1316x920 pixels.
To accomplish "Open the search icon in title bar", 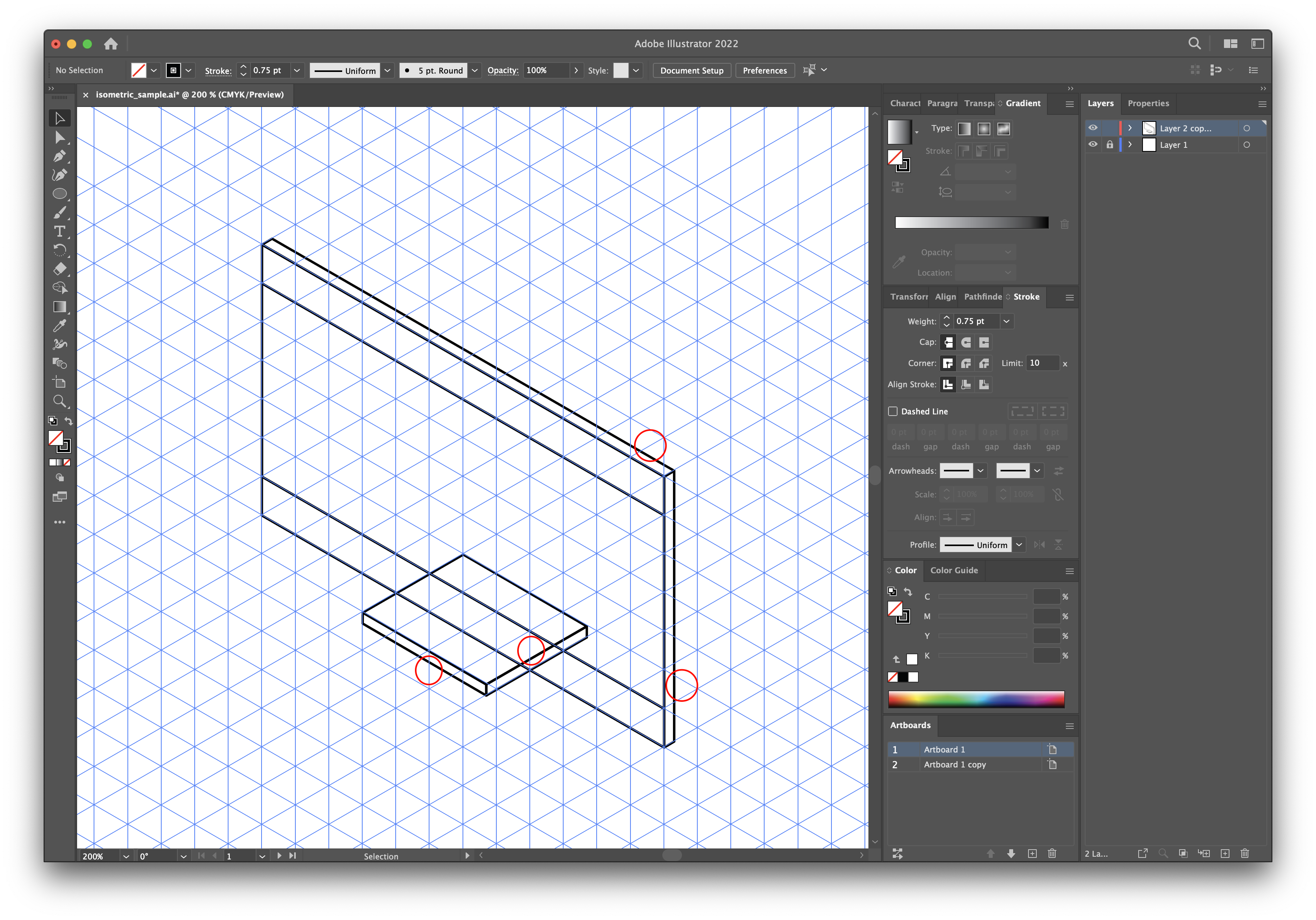I will 1194,44.
